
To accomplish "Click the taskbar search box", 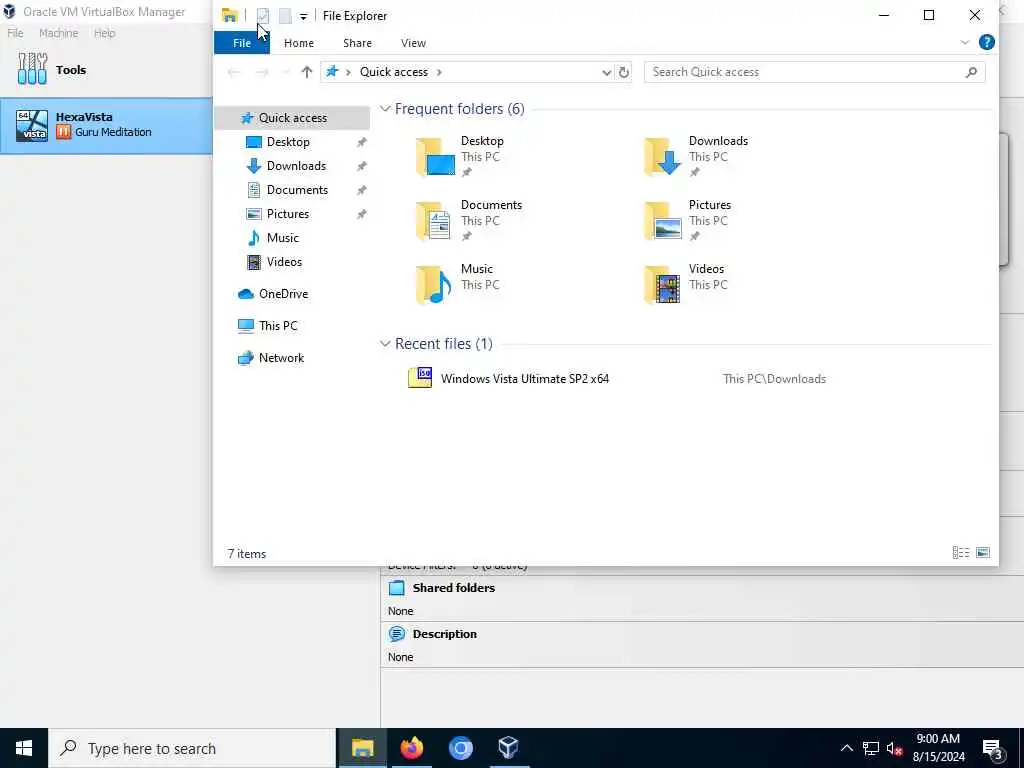I will pos(192,748).
